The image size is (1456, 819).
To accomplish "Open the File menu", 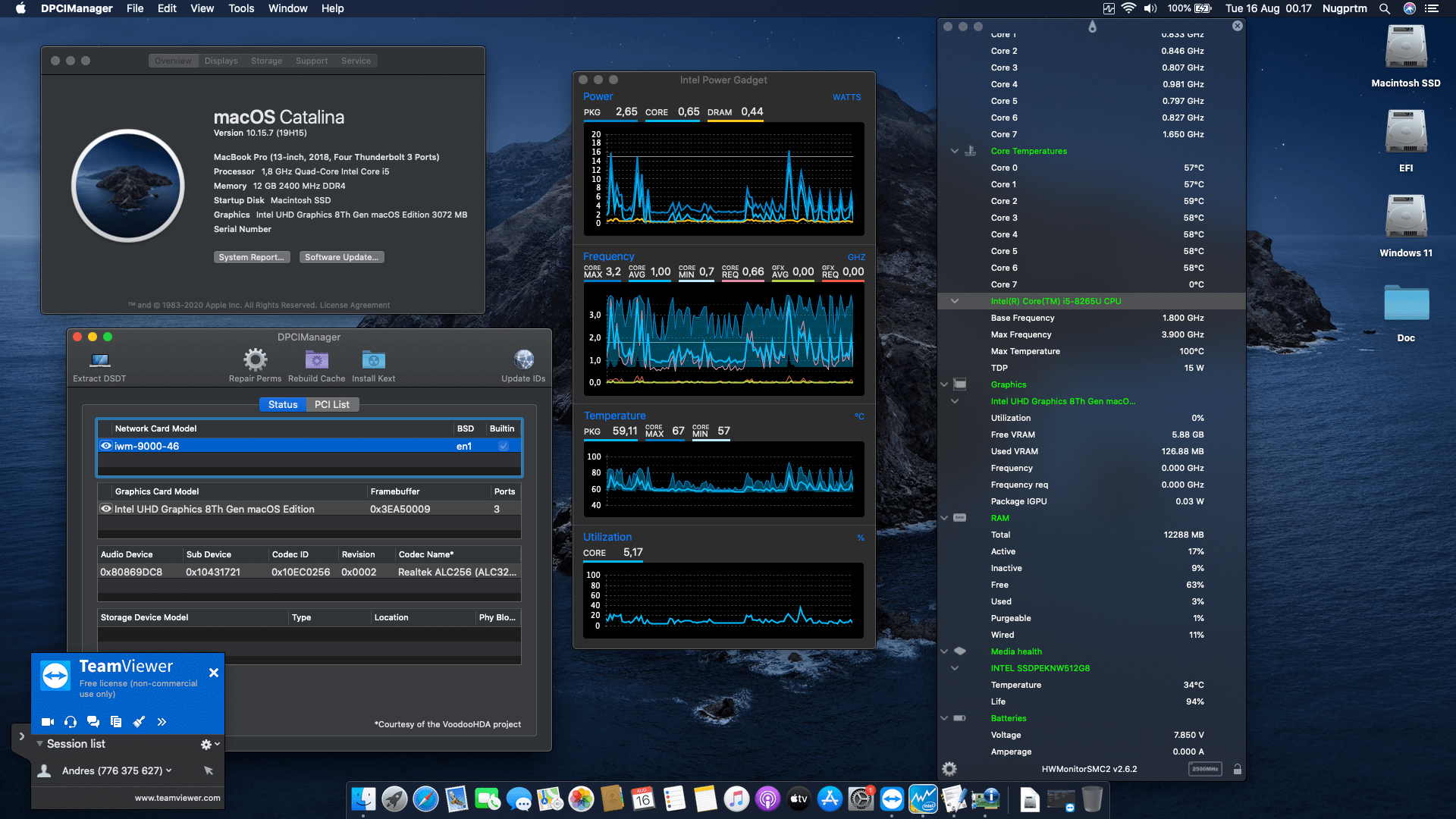I will [135, 8].
